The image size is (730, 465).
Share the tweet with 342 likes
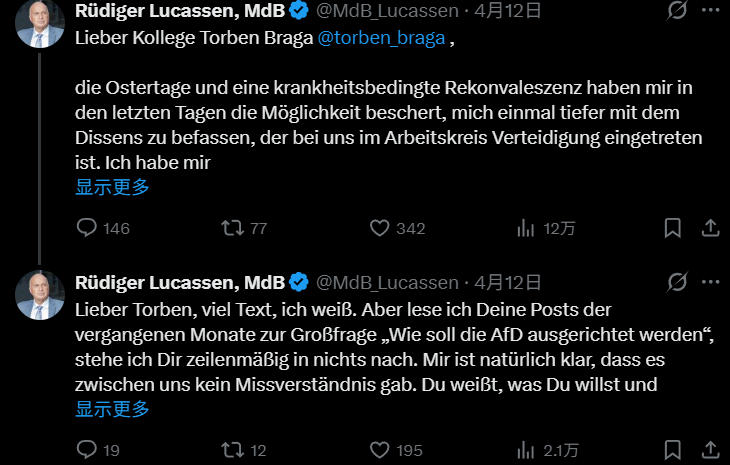[x=709, y=228]
